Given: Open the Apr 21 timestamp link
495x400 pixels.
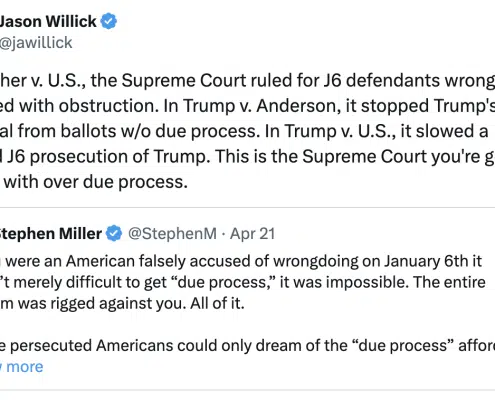Looking at the screenshot, I should [252, 234].
